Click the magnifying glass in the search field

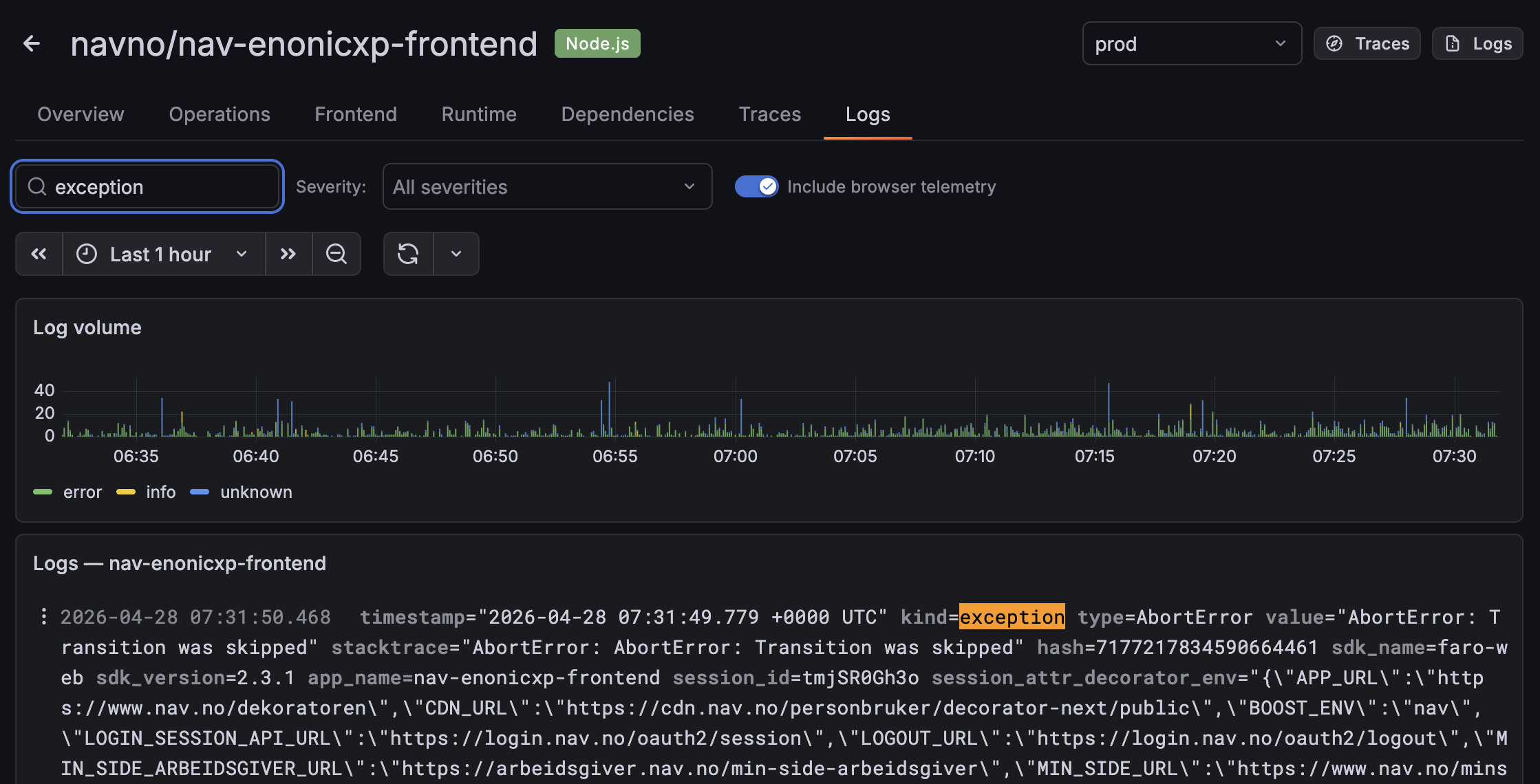(x=38, y=186)
